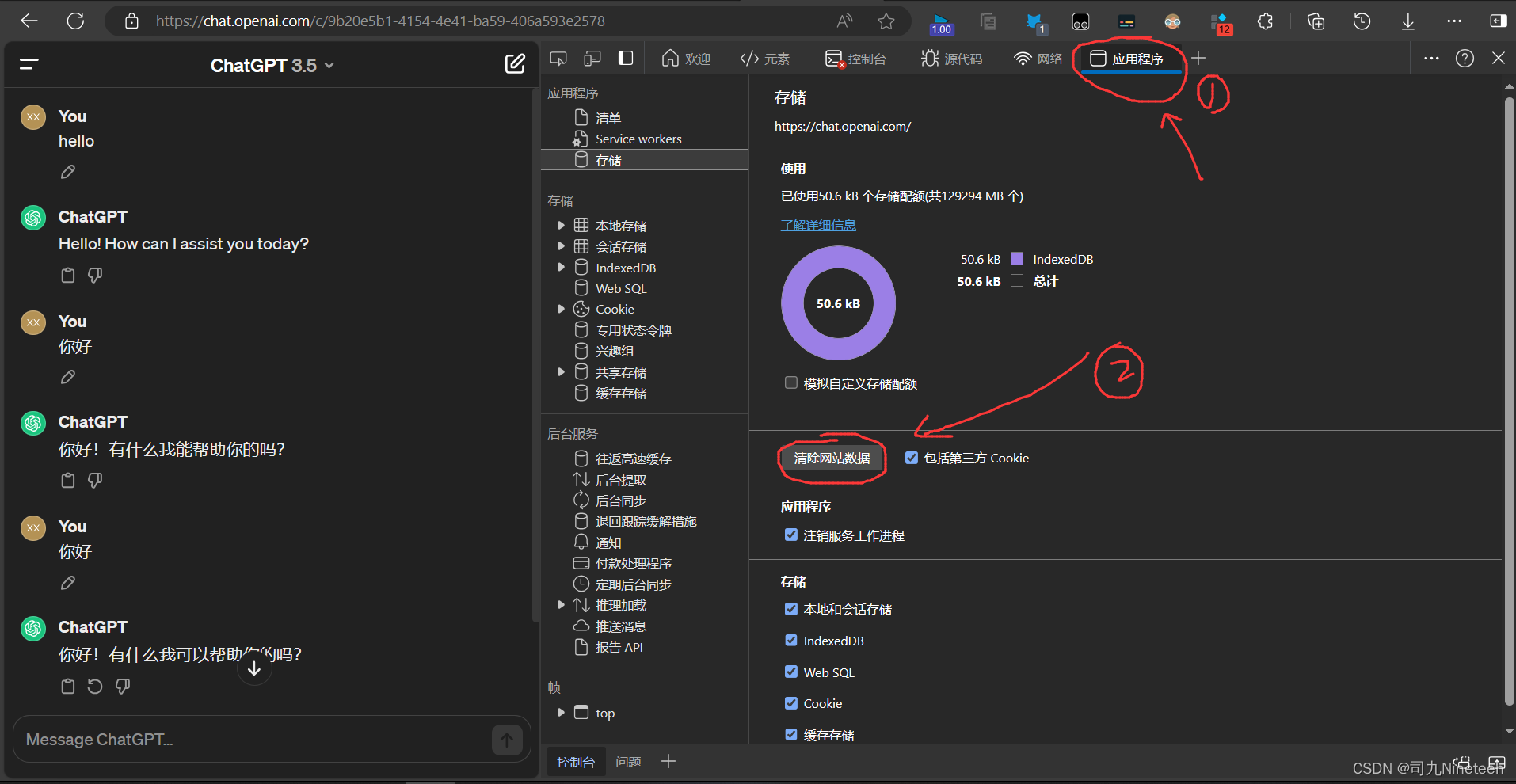Edit the 'hello' message pencil icon
Image resolution: width=1516 pixels, height=784 pixels.
pos(68,172)
